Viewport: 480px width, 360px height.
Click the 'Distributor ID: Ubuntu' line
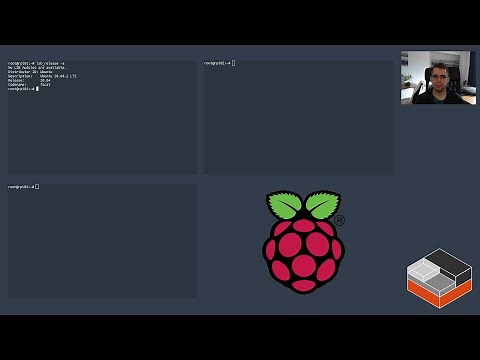(x=30, y=72)
